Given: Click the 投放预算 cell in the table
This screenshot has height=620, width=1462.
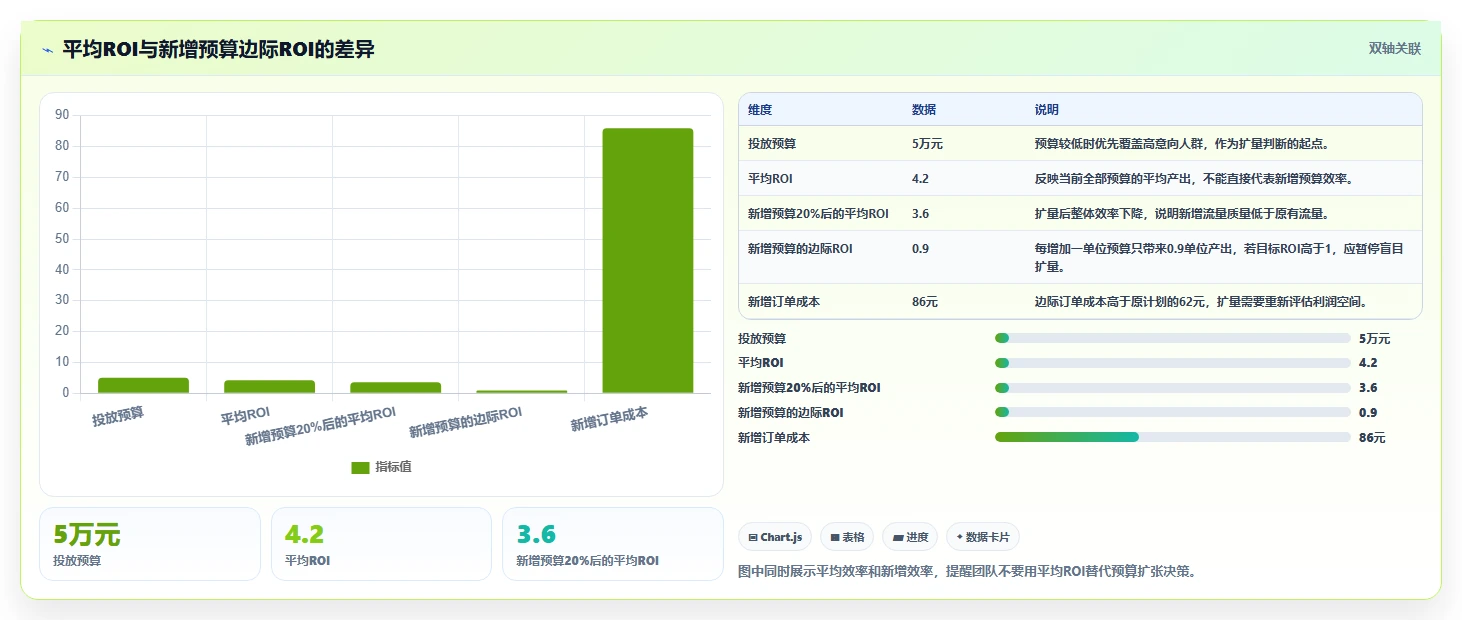Looking at the screenshot, I should point(772,144).
